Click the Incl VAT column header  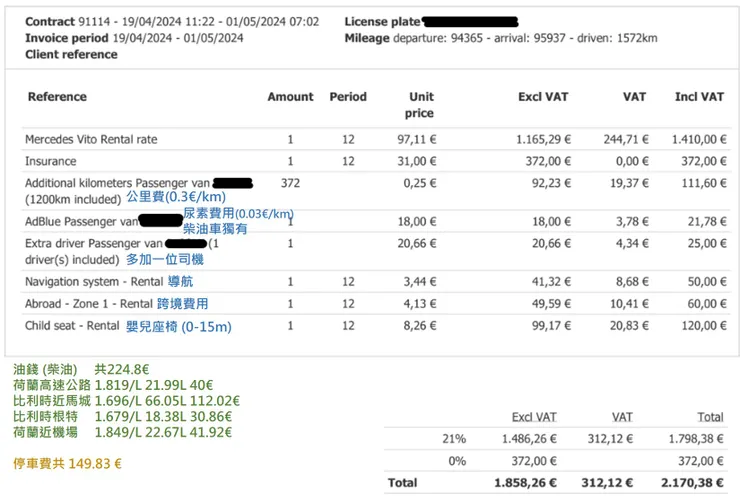[x=699, y=97]
